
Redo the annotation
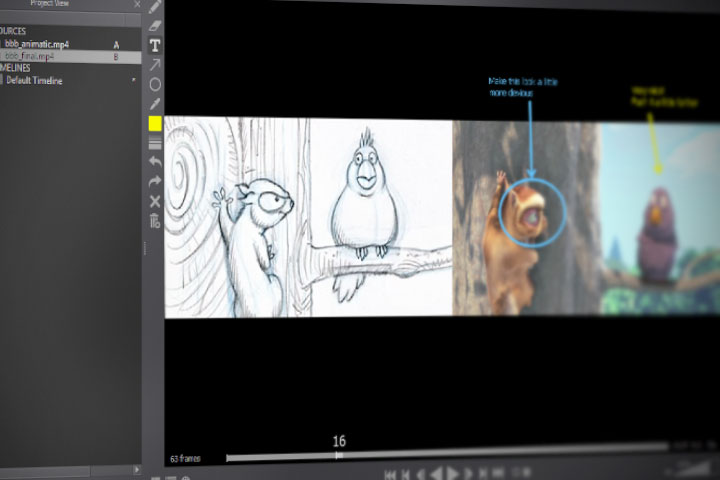pos(155,181)
